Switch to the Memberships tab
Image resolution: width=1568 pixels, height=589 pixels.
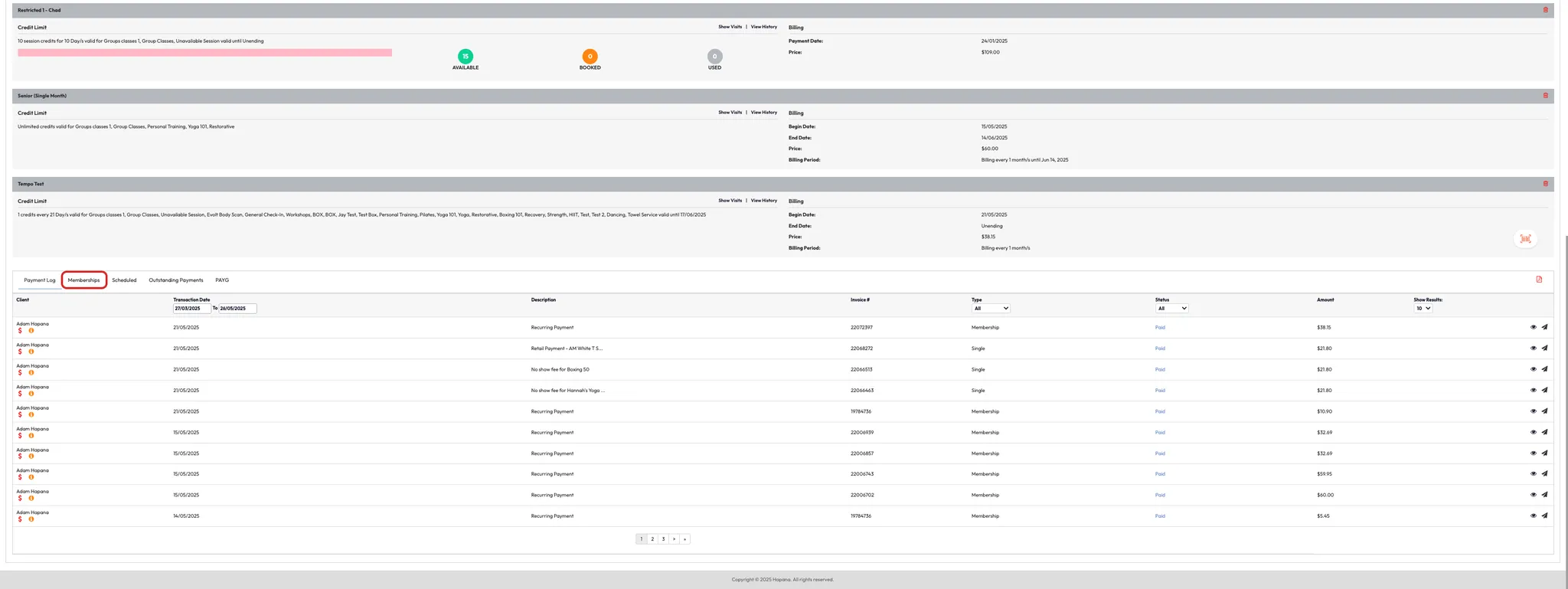click(x=83, y=280)
